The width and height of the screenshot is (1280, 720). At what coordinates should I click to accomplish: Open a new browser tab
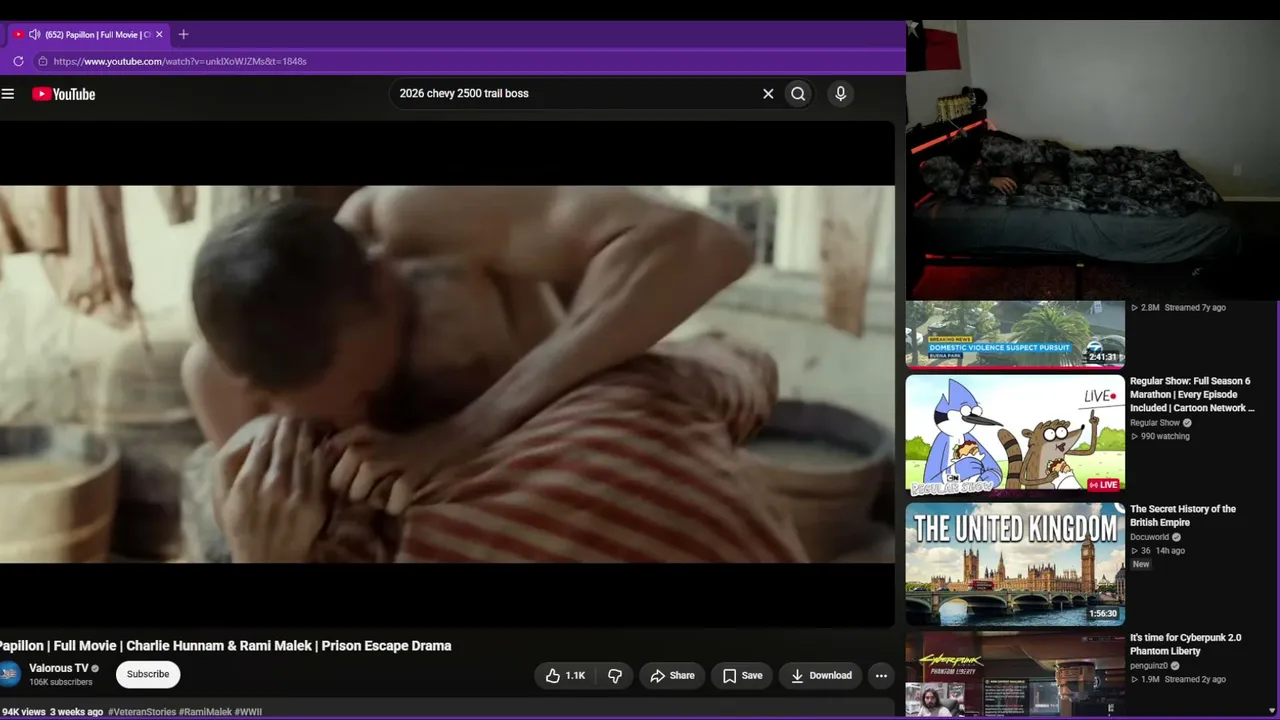183,34
